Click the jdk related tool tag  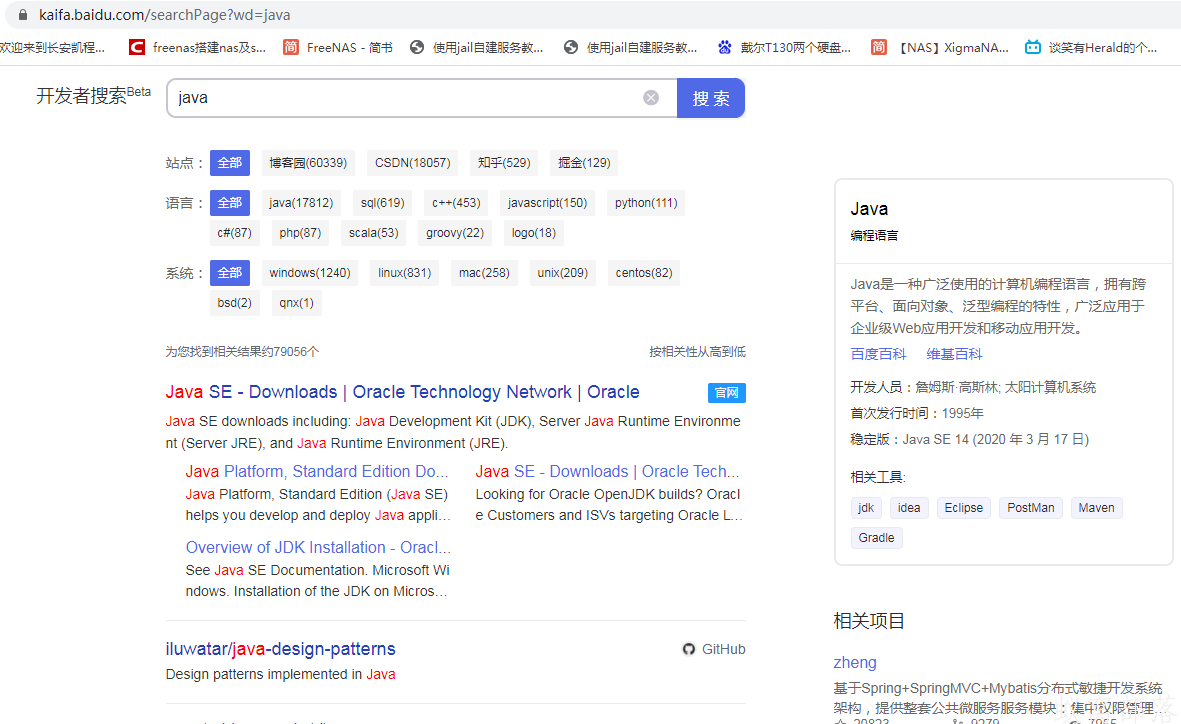(866, 508)
